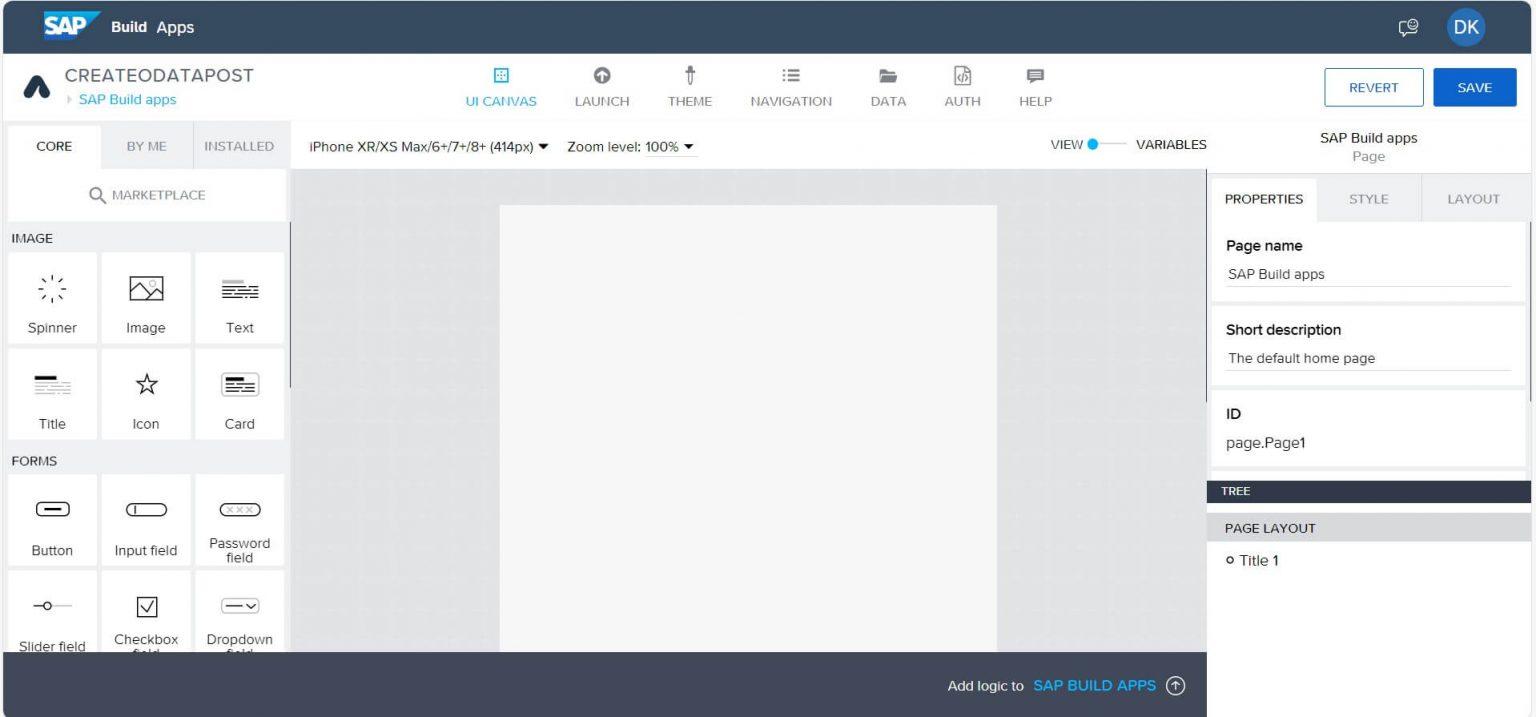
Task: Select the Card component
Action: click(x=239, y=393)
